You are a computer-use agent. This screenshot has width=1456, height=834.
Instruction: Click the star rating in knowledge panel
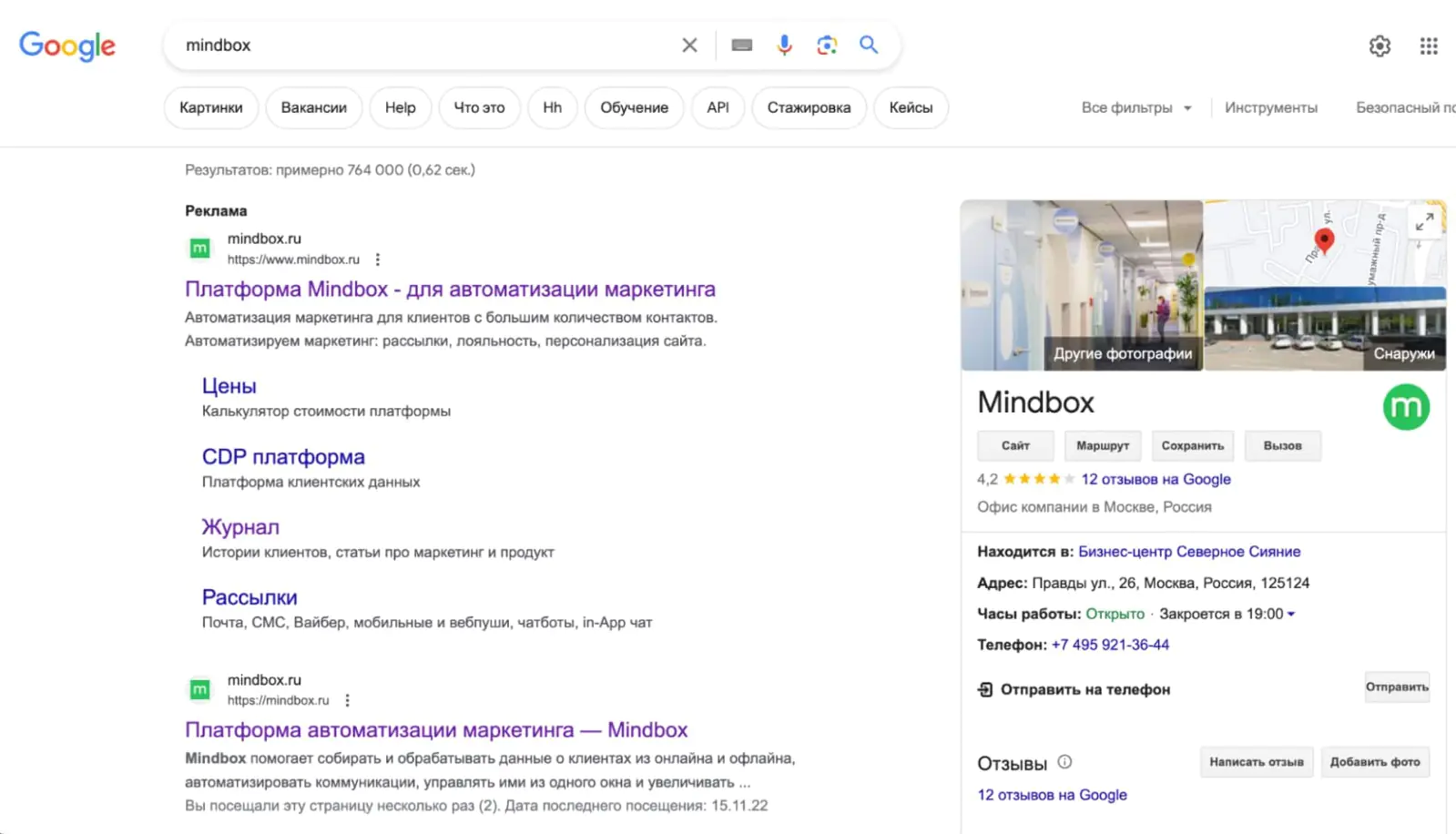pos(1038,479)
